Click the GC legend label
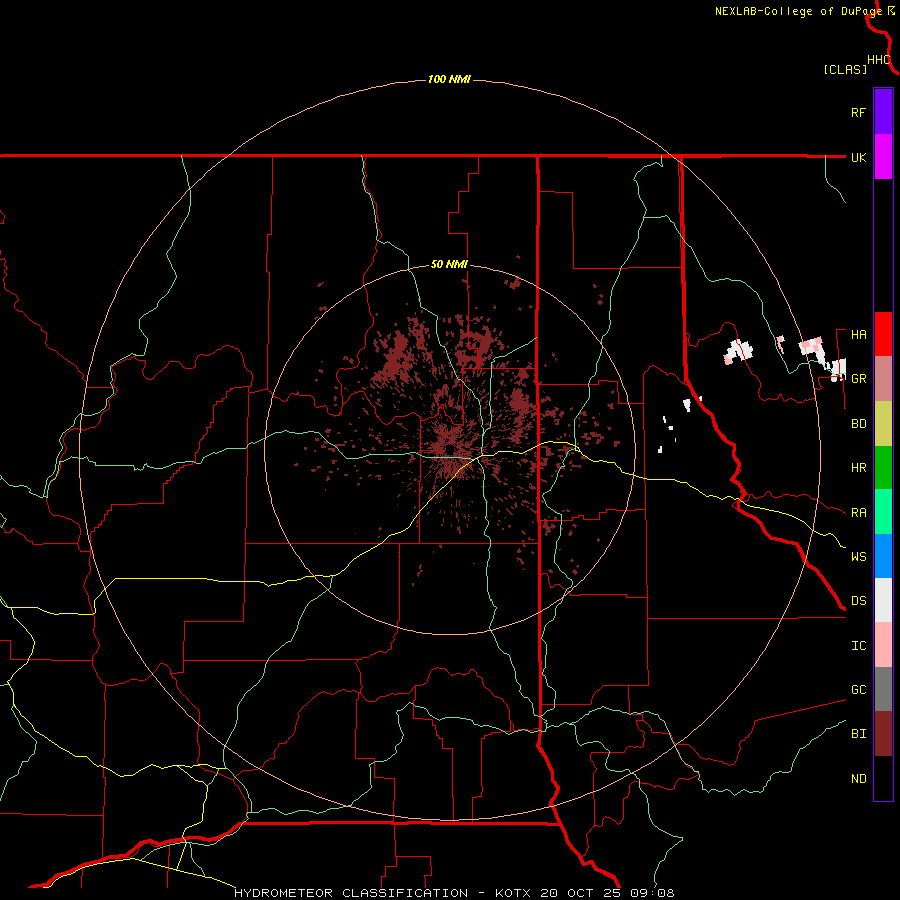Image resolution: width=900 pixels, height=900 pixels. [858, 689]
